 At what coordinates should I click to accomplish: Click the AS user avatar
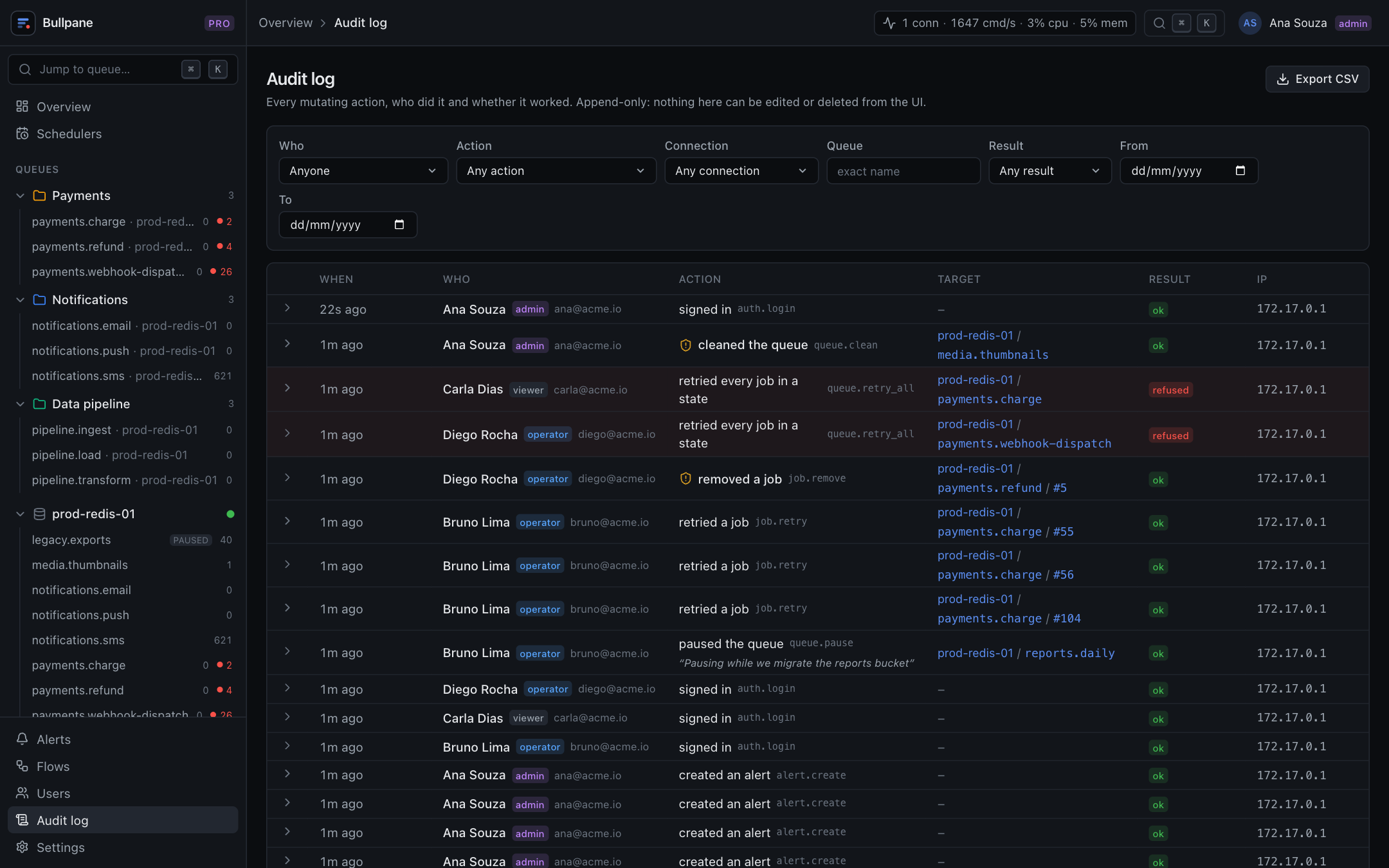point(1249,23)
